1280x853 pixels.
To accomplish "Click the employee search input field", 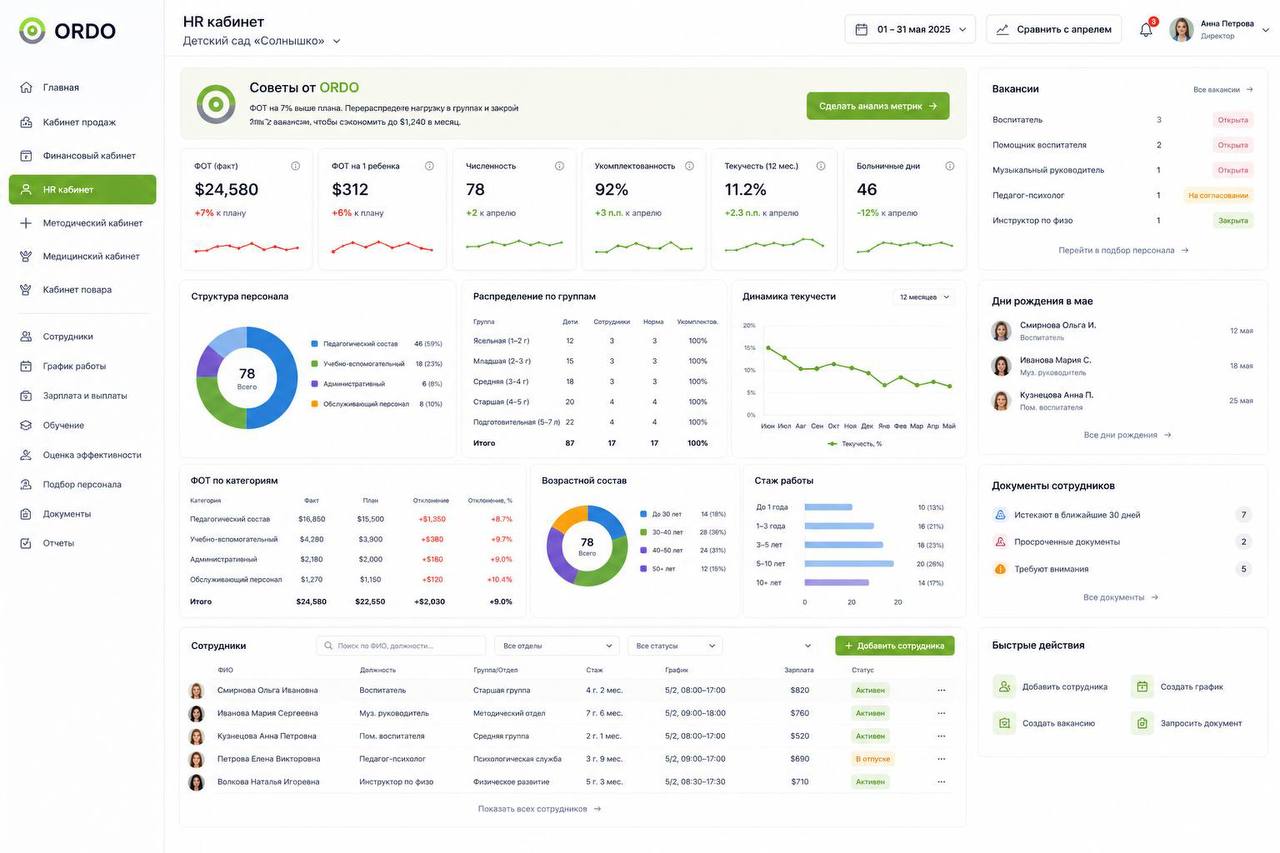I will click(x=401, y=646).
